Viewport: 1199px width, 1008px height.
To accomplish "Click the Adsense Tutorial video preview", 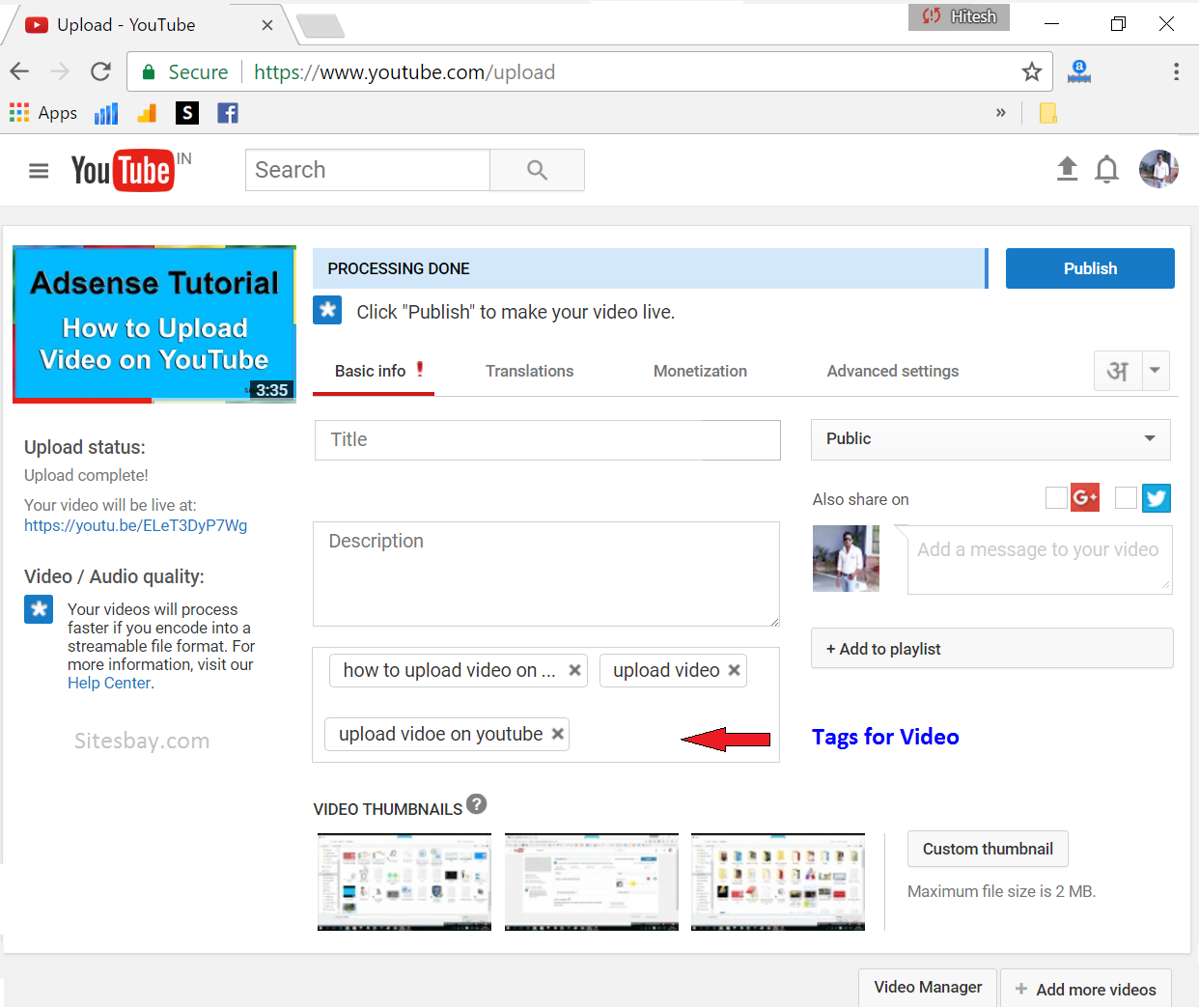I will click(154, 323).
